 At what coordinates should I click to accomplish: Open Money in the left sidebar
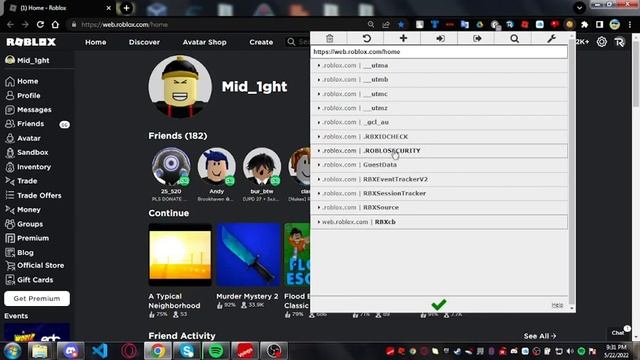click(x=23, y=209)
